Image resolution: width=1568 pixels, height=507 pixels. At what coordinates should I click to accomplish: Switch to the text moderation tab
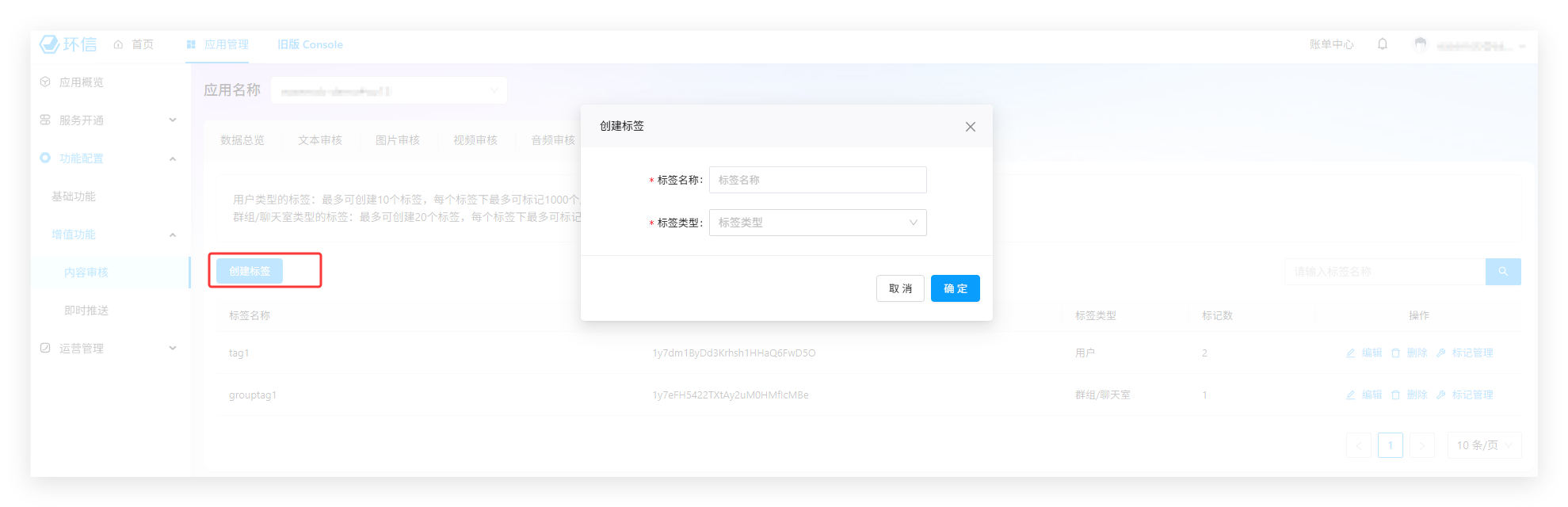click(x=320, y=140)
